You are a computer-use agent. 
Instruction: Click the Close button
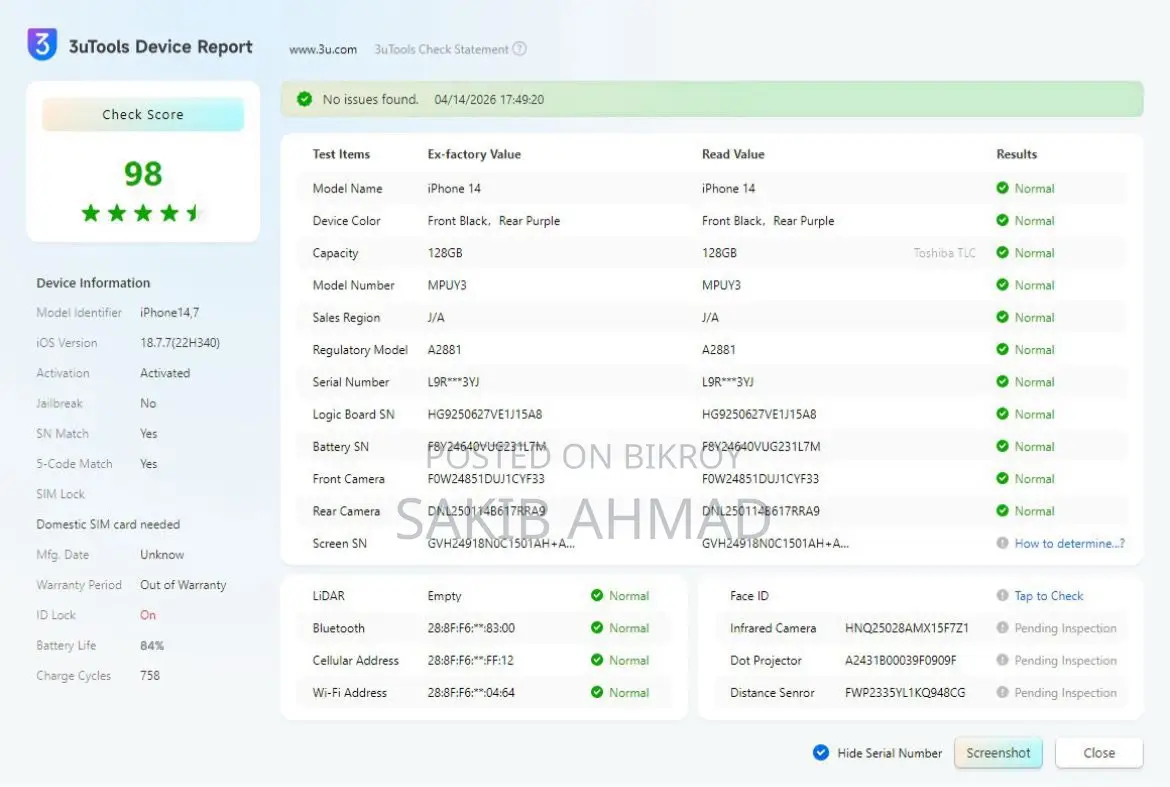[x=1098, y=753]
